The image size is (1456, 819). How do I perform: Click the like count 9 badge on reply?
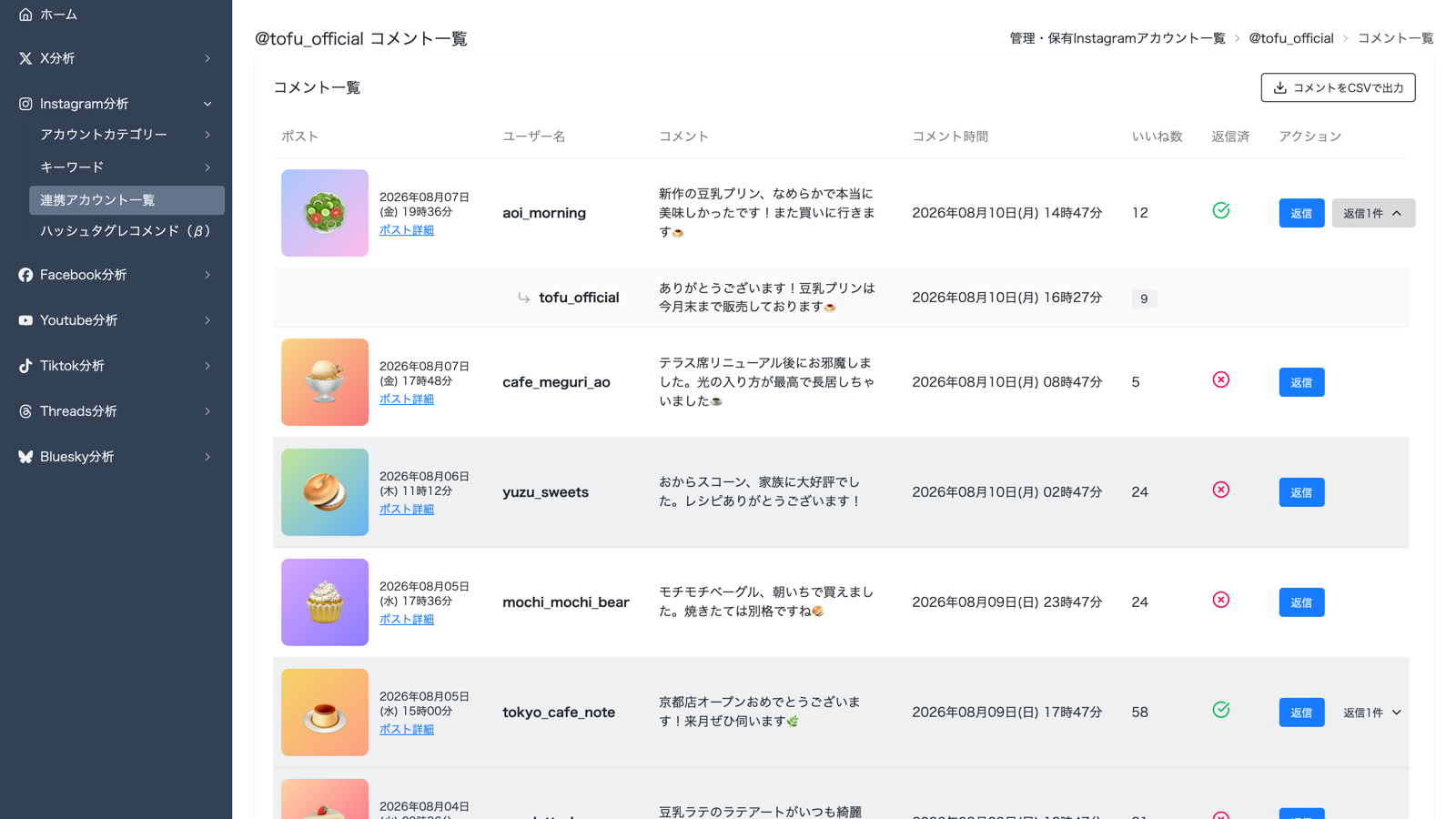click(1144, 298)
